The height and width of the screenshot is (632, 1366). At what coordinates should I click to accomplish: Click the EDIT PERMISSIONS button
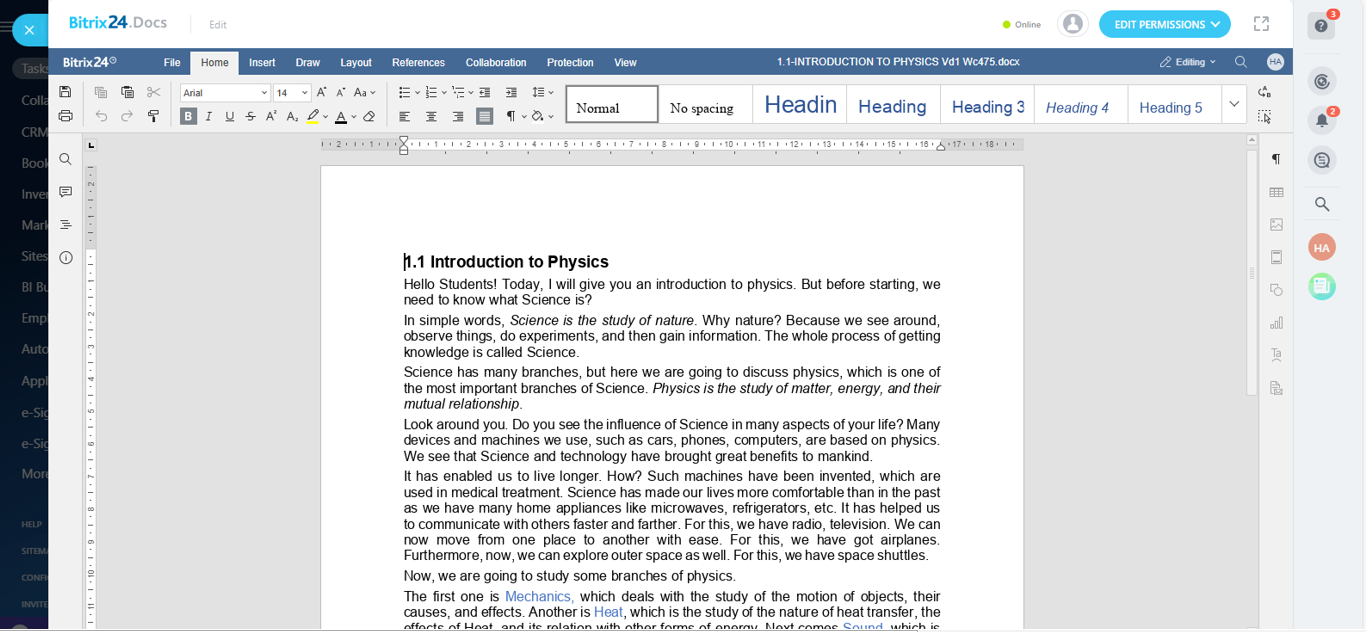1165,24
